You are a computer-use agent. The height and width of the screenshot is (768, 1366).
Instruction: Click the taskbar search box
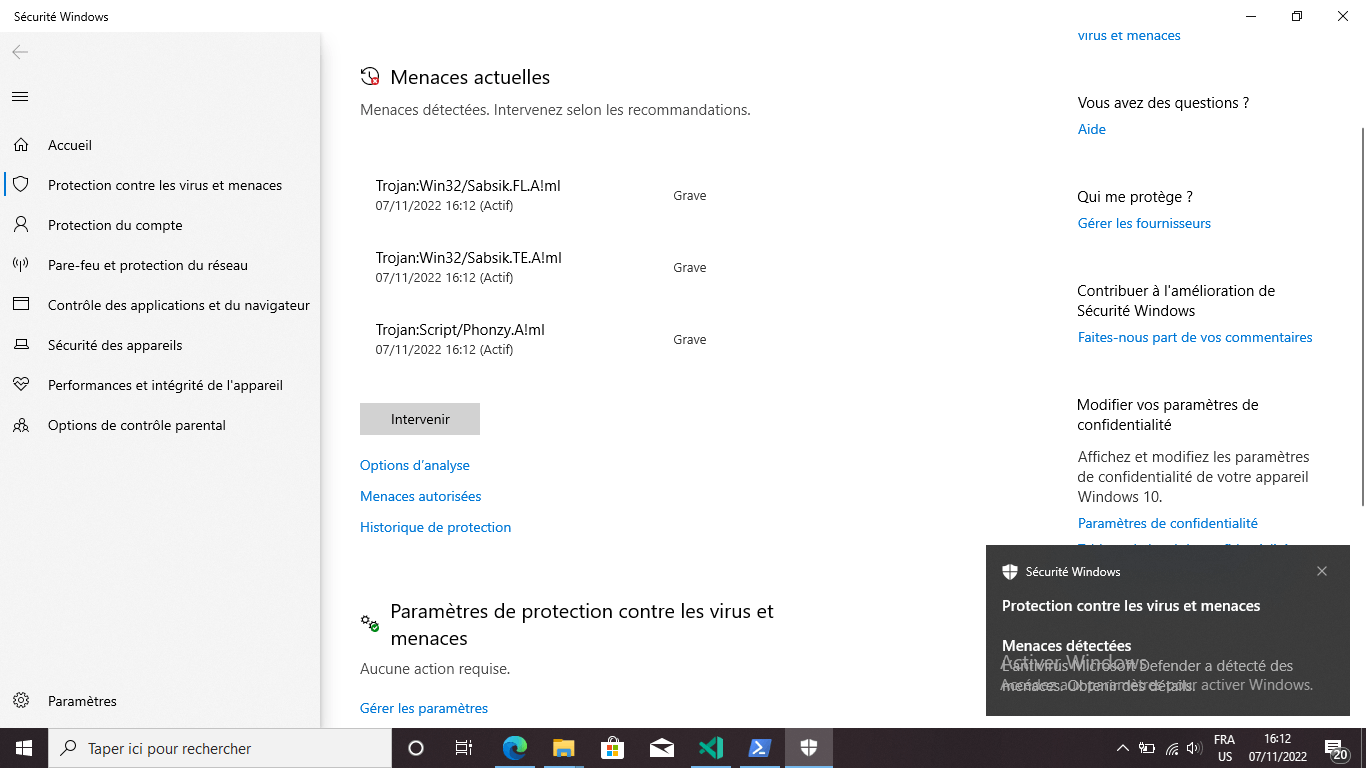pos(220,748)
